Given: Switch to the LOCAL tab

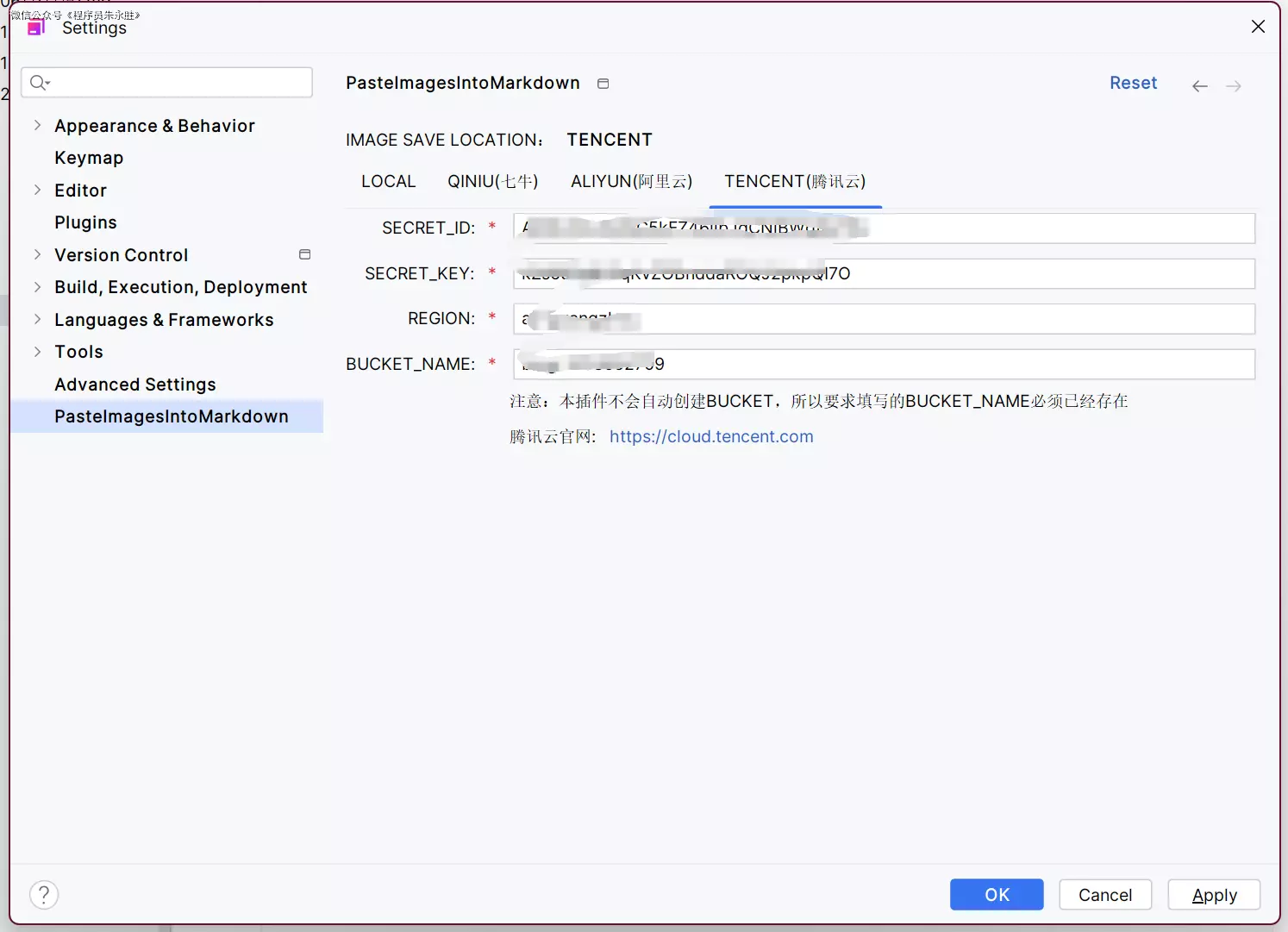Looking at the screenshot, I should pos(388,182).
